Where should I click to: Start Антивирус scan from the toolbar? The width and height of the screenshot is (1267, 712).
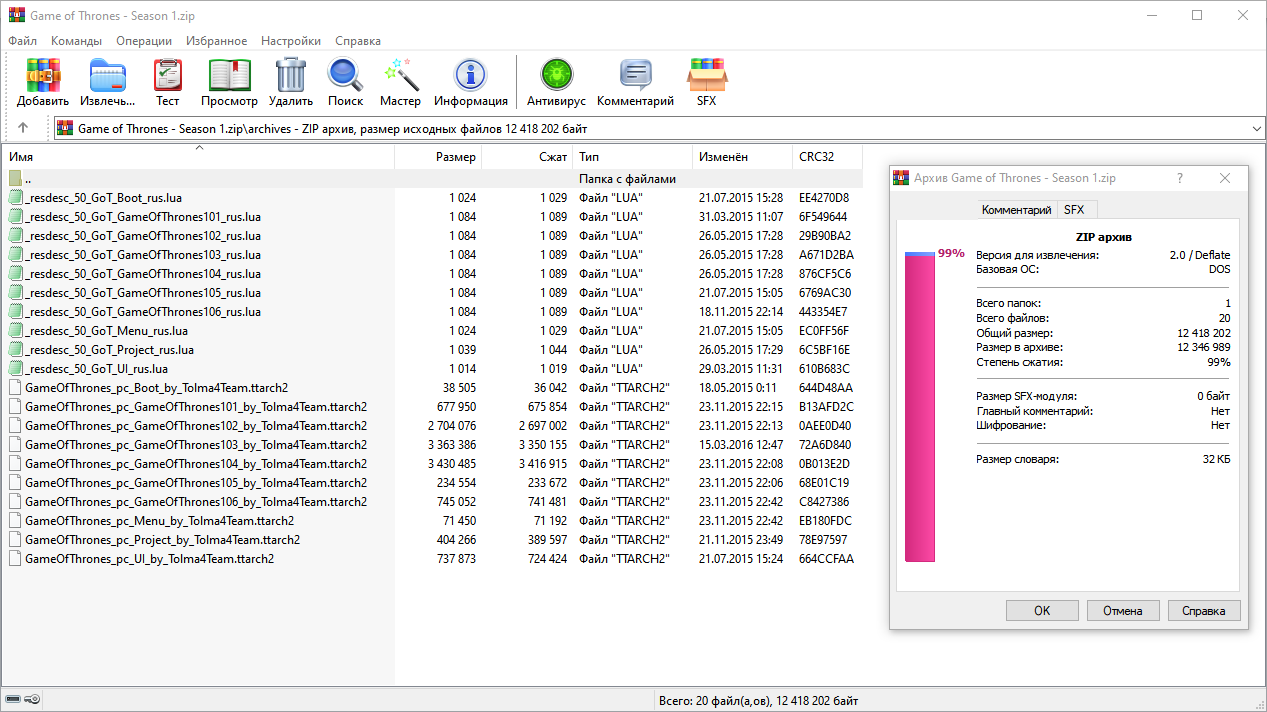[556, 75]
